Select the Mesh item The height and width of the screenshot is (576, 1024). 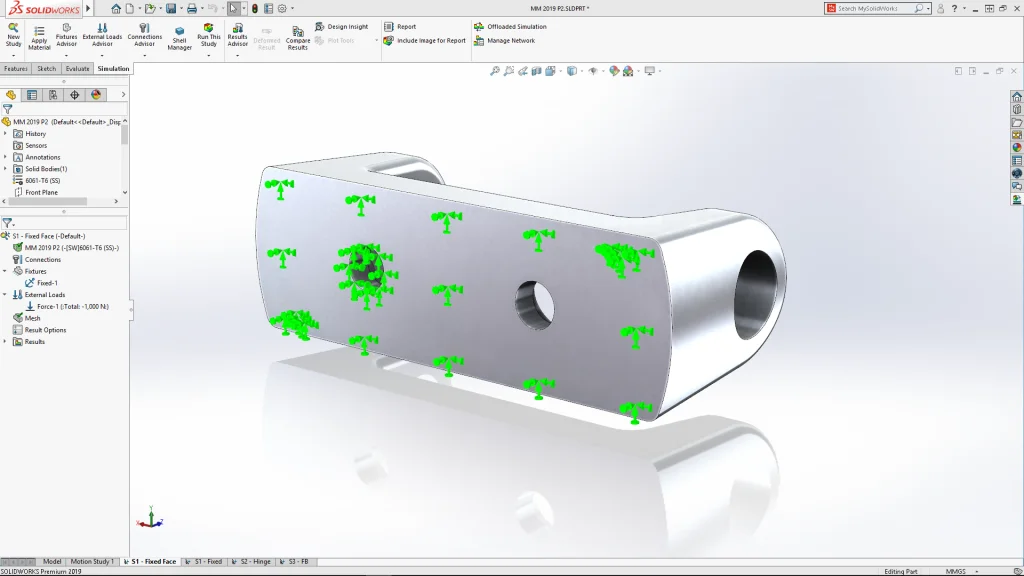point(27,318)
